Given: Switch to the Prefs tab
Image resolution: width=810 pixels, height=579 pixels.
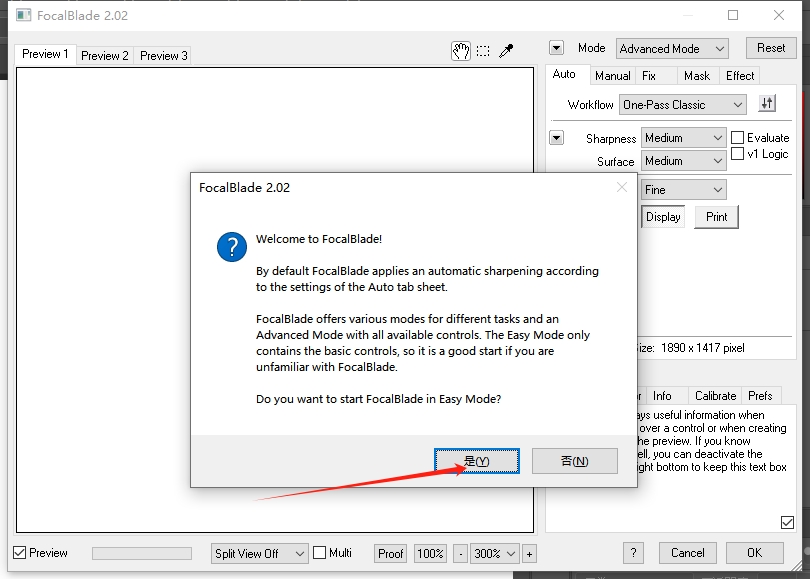Looking at the screenshot, I should click(x=760, y=396).
